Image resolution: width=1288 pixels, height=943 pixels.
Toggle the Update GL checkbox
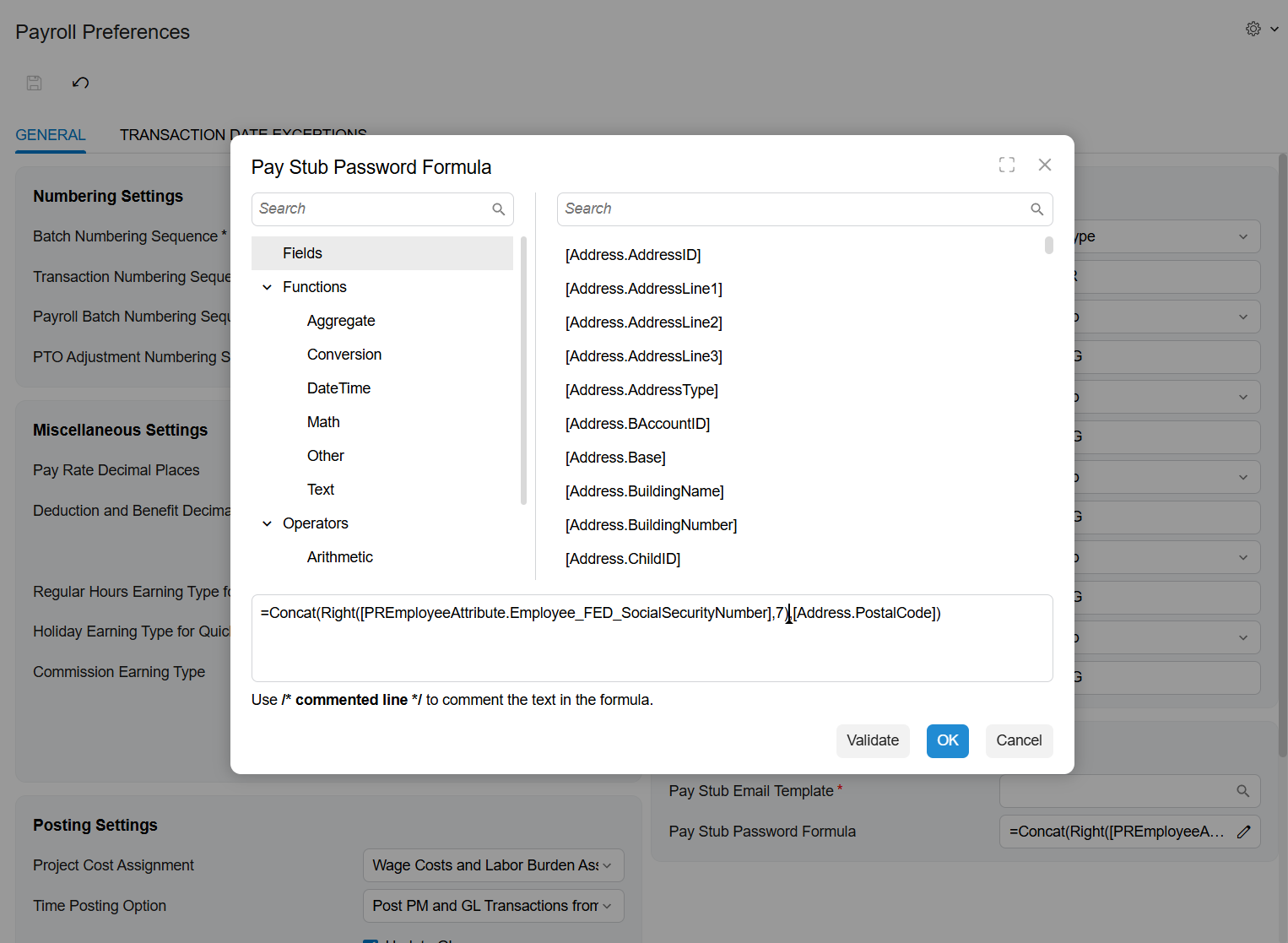(370, 940)
